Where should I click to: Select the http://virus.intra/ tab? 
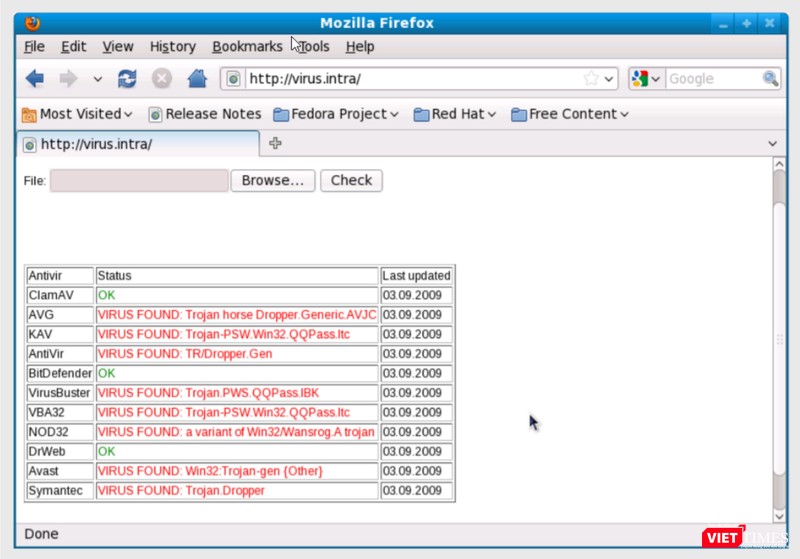tap(138, 144)
